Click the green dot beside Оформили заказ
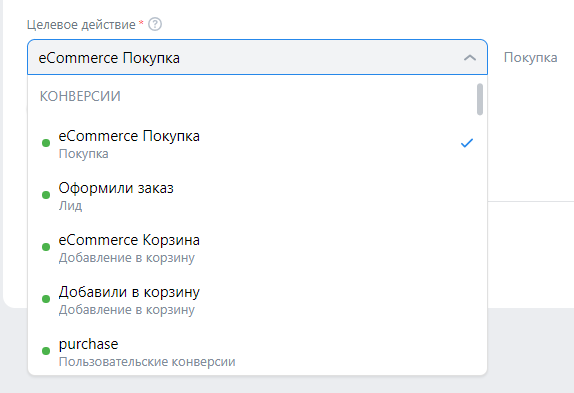574x393 pixels. (x=46, y=195)
